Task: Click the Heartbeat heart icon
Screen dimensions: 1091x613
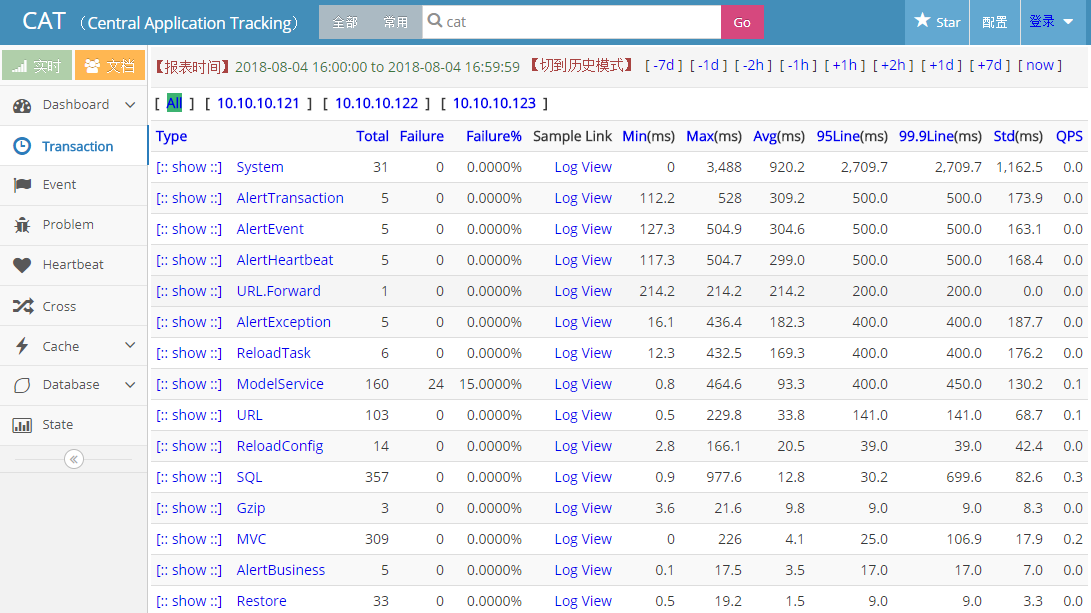Action: click(22, 265)
